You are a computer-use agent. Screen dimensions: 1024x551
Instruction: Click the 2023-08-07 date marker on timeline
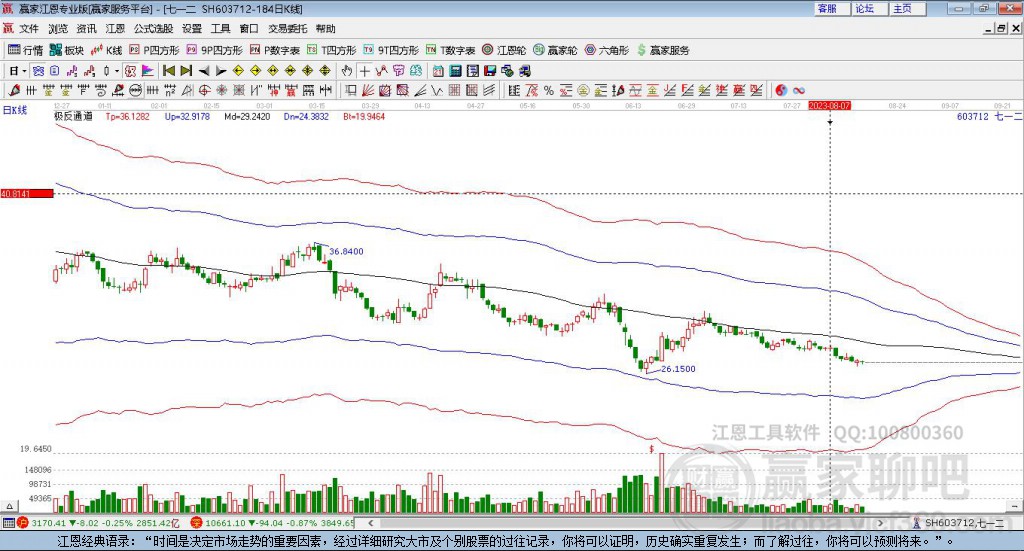tap(830, 104)
